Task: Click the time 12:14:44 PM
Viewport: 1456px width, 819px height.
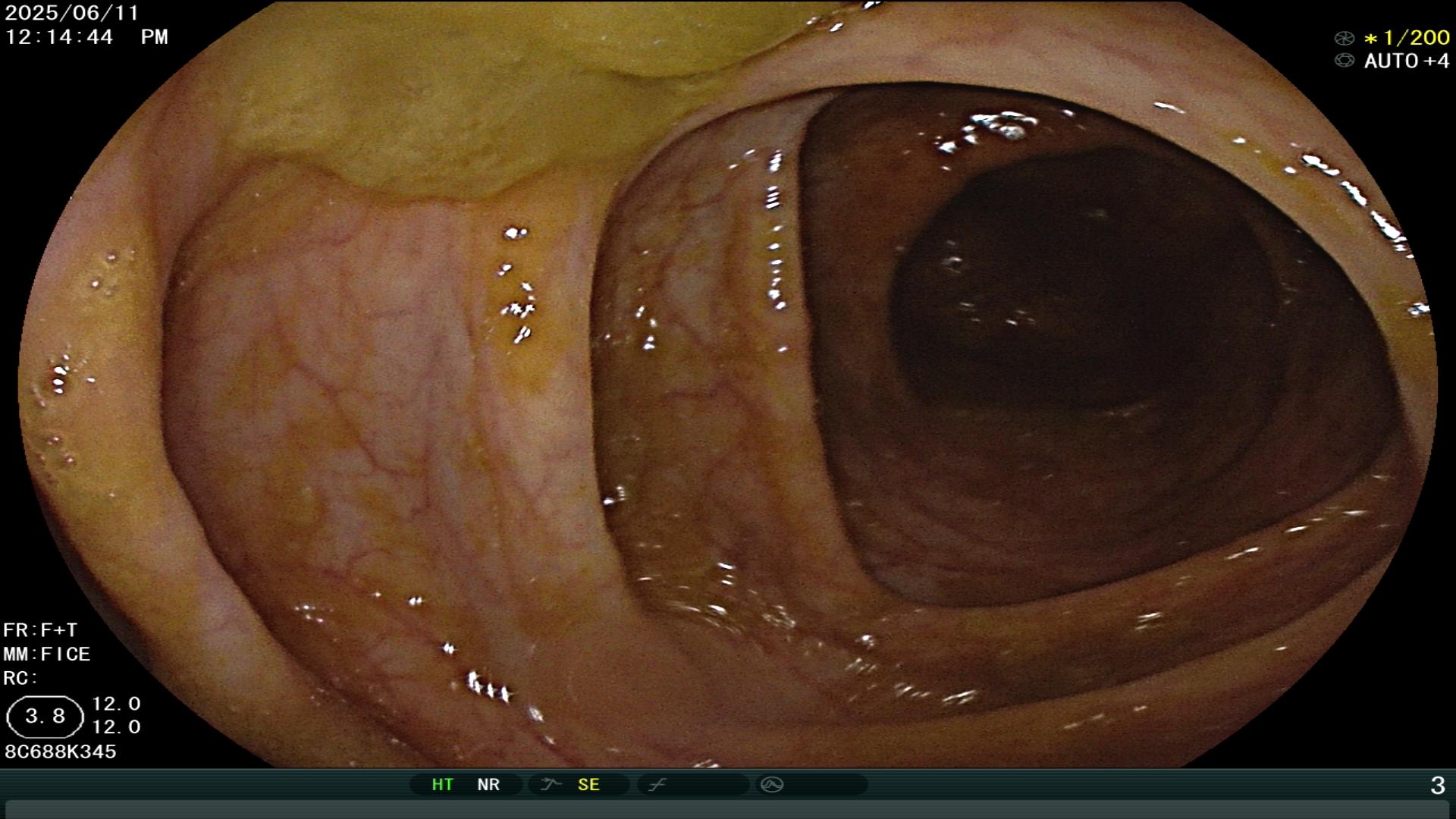Action: coord(86,36)
